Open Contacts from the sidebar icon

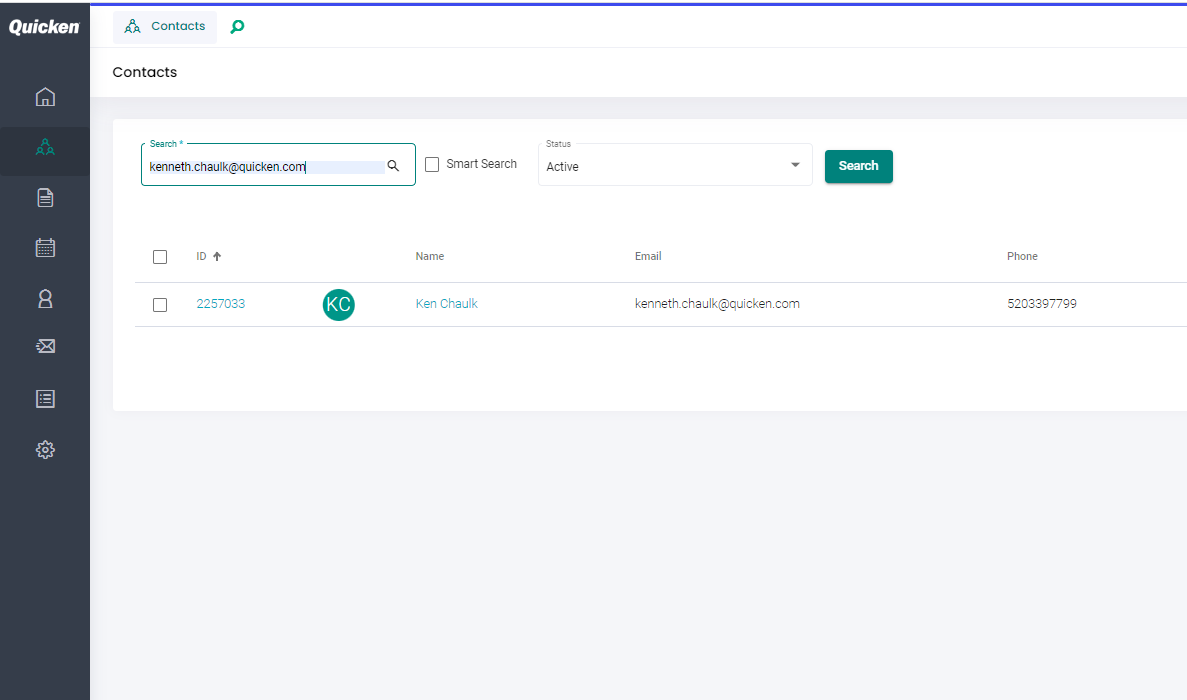[x=45, y=148]
